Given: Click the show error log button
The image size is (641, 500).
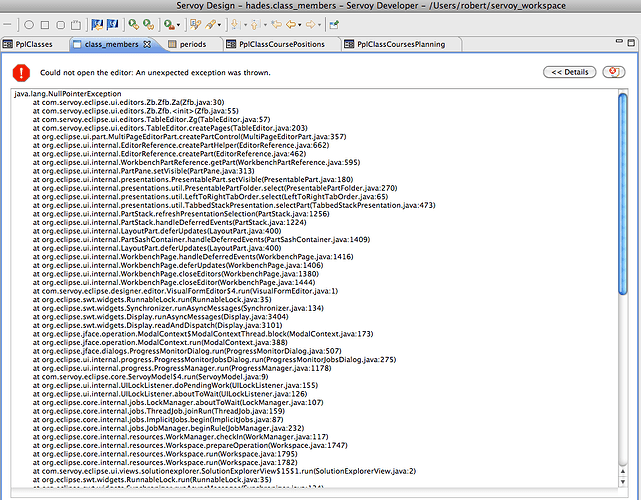Looking at the screenshot, I should point(614,72).
